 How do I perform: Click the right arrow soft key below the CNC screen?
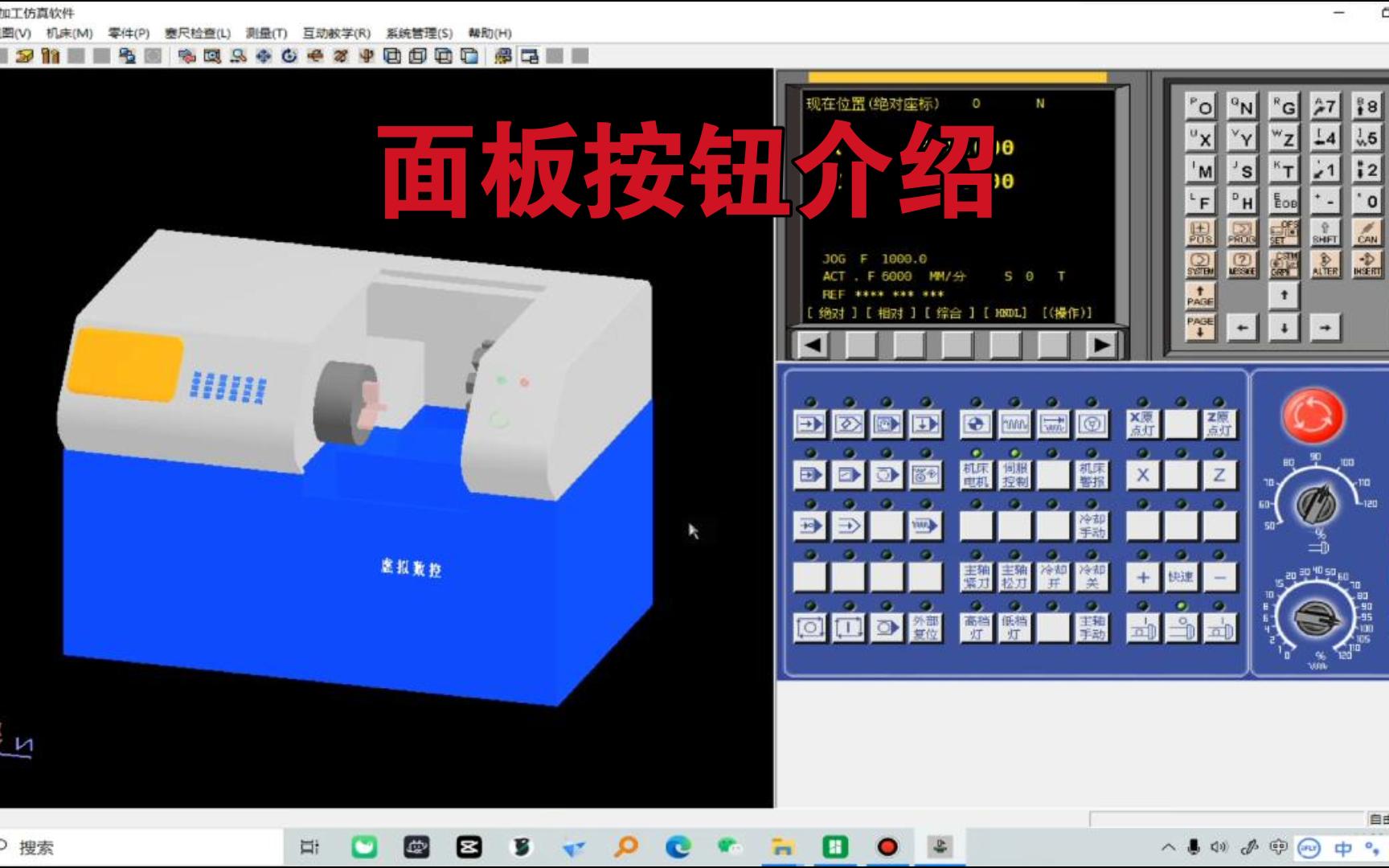coord(1100,344)
